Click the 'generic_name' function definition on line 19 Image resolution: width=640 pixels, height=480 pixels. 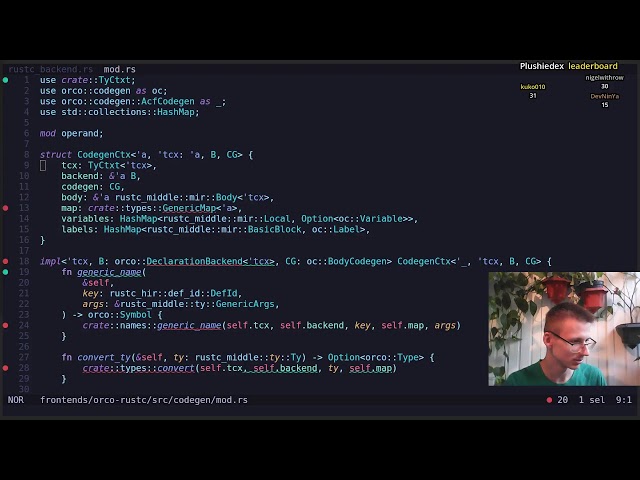[x=109, y=272]
